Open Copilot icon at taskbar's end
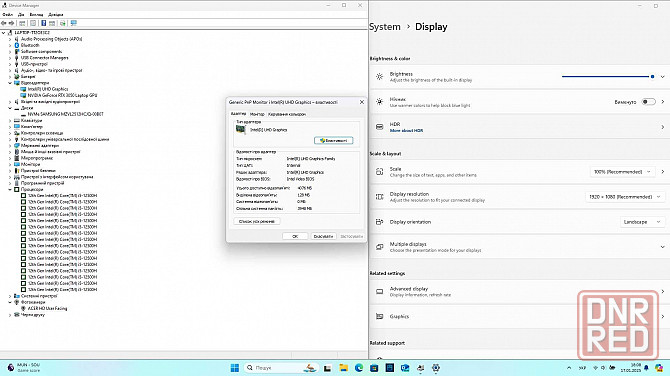Image resolution: width=670 pixels, height=376 pixels. tap(659, 368)
